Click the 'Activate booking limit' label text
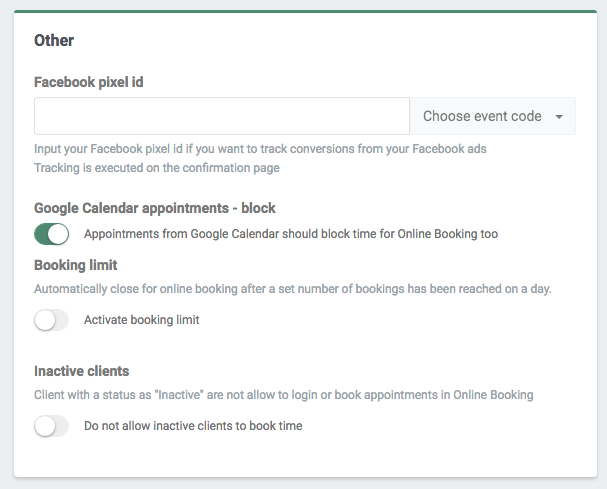607x489 pixels. point(141,320)
